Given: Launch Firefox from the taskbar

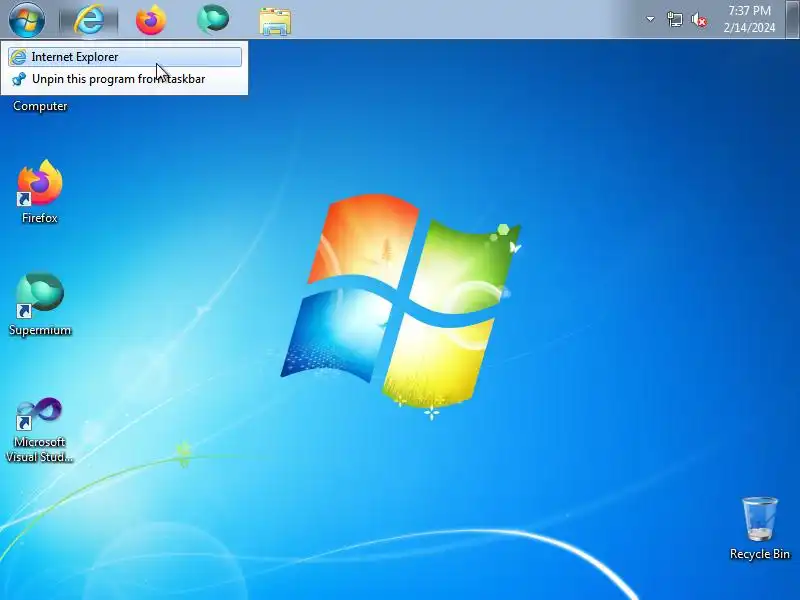Looking at the screenshot, I should pyautogui.click(x=151, y=20).
